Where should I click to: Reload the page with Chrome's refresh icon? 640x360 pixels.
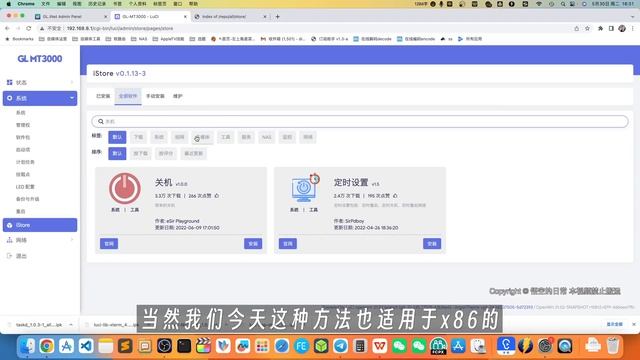coord(29,29)
